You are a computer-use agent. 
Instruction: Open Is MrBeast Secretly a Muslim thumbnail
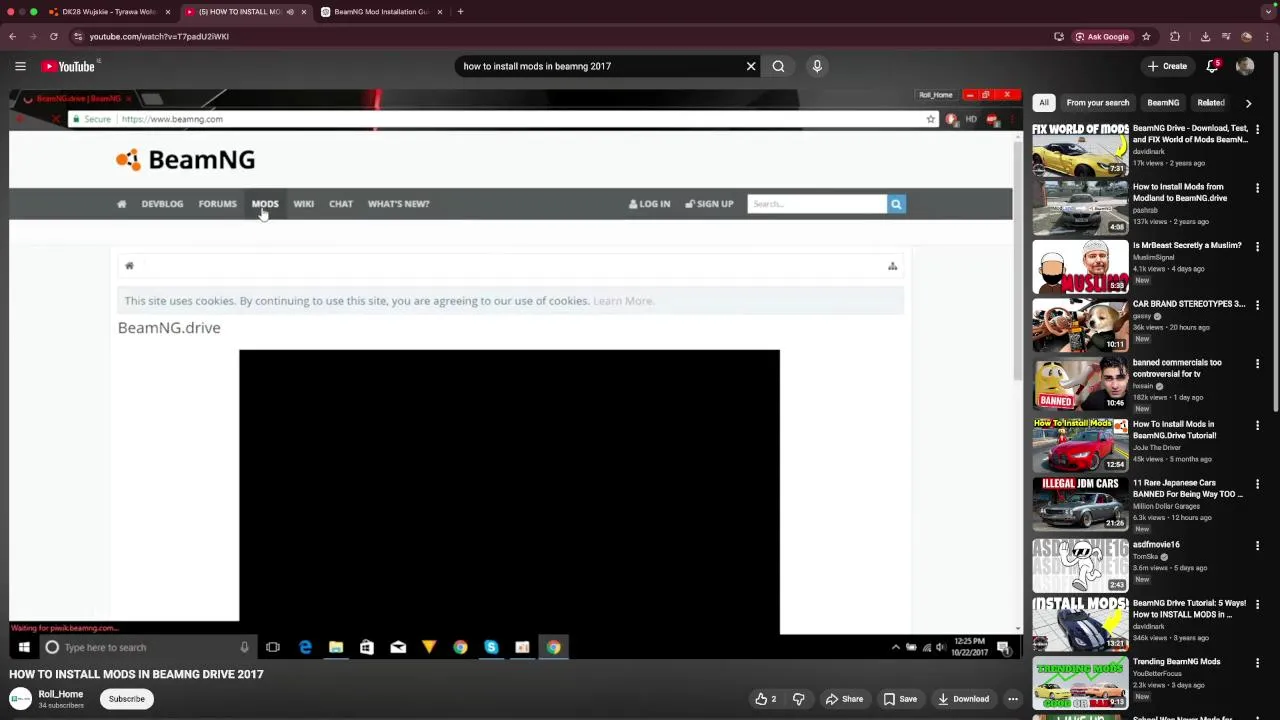point(1080,266)
